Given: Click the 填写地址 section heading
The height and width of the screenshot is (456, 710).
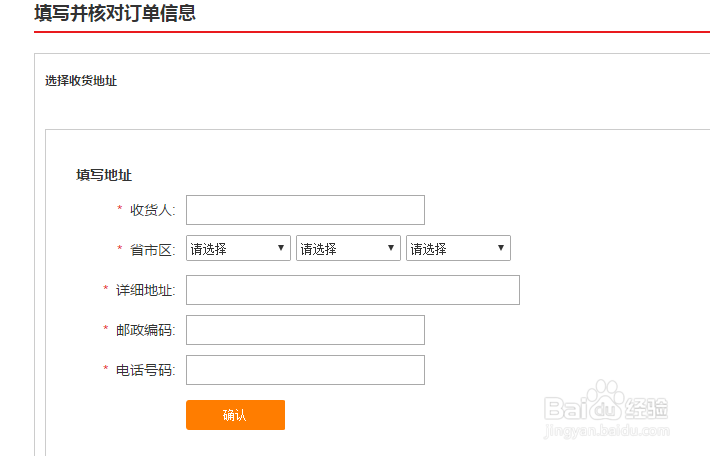Looking at the screenshot, I should [104, 175].
